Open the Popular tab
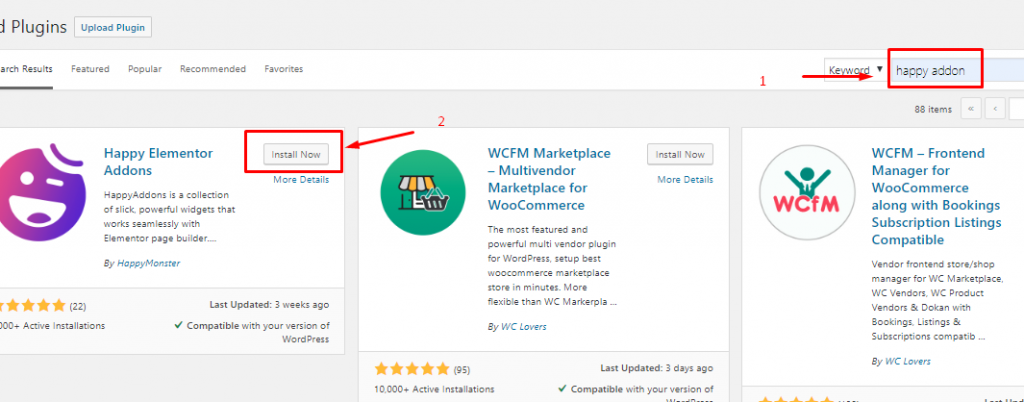Viewport: 1024px width, 402px height. (x=145, y=69)
